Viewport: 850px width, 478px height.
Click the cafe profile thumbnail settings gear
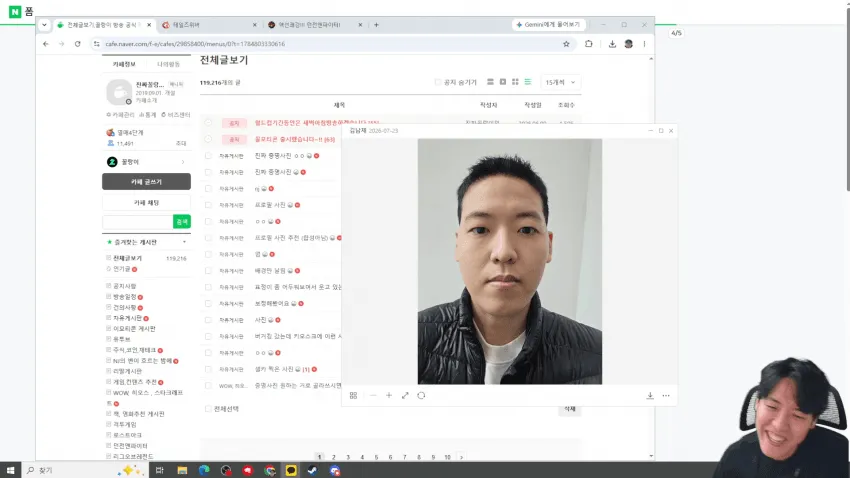[x=128, y=101]
